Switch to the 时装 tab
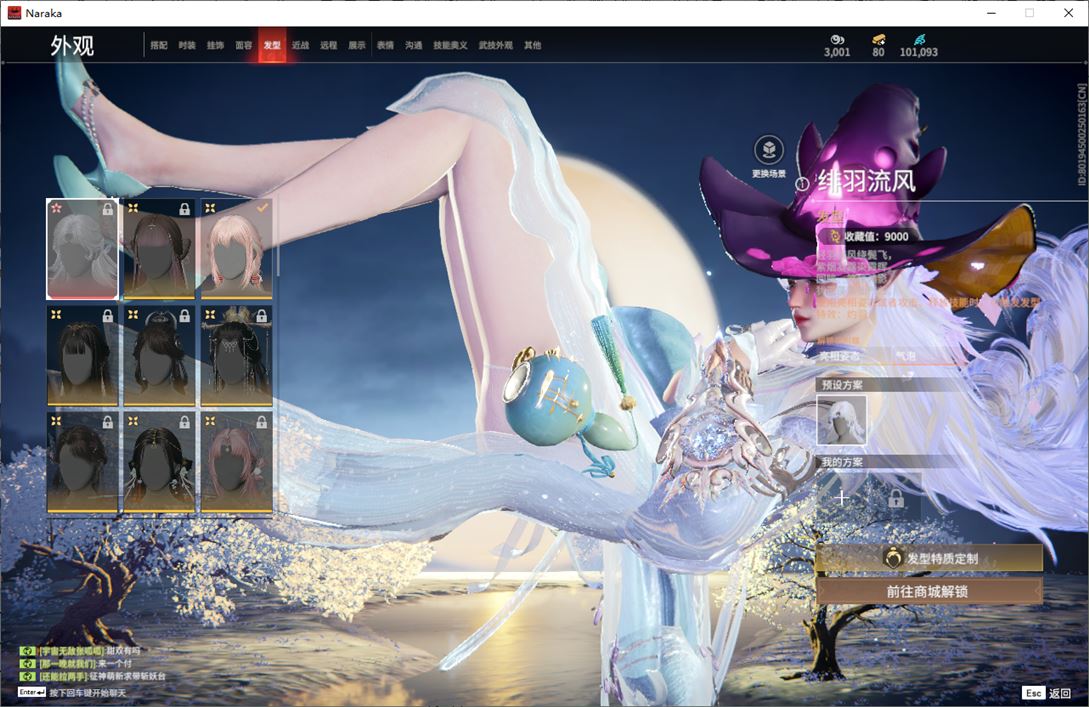Viewport: 1089px width, 707px height. 187,45
